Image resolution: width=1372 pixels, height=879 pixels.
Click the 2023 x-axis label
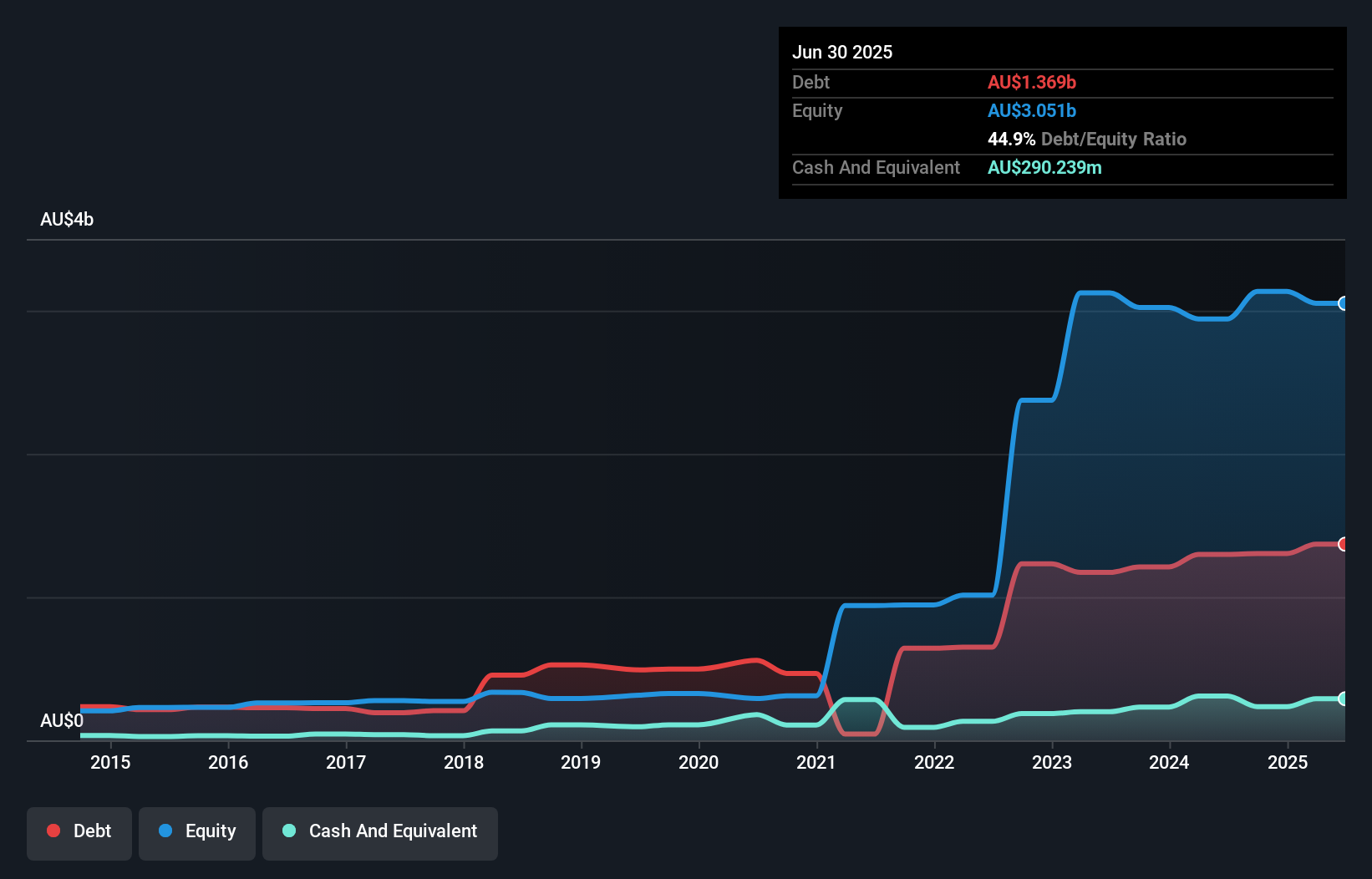click(x=1052, y=762)
